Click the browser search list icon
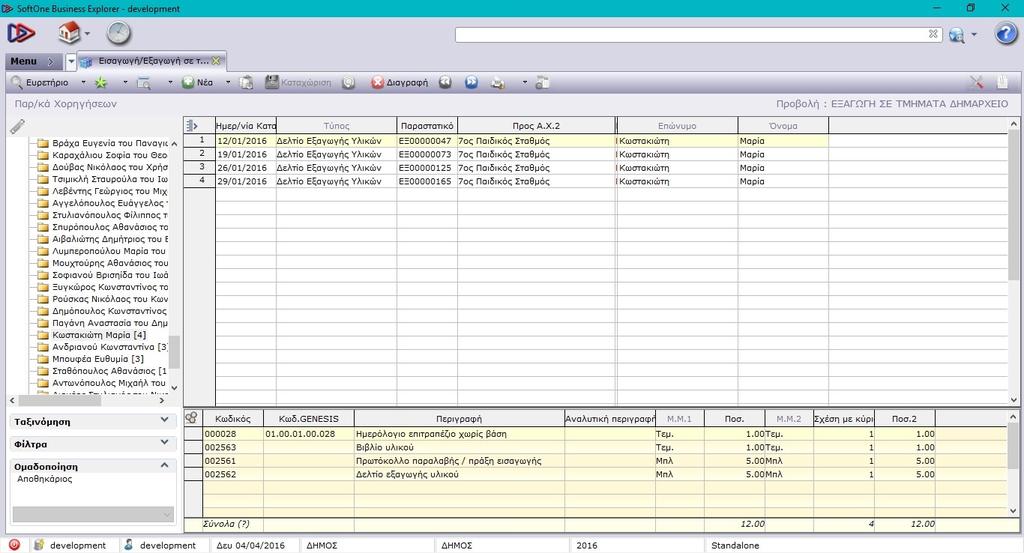The image size is (1024, 553). point(143,83)
